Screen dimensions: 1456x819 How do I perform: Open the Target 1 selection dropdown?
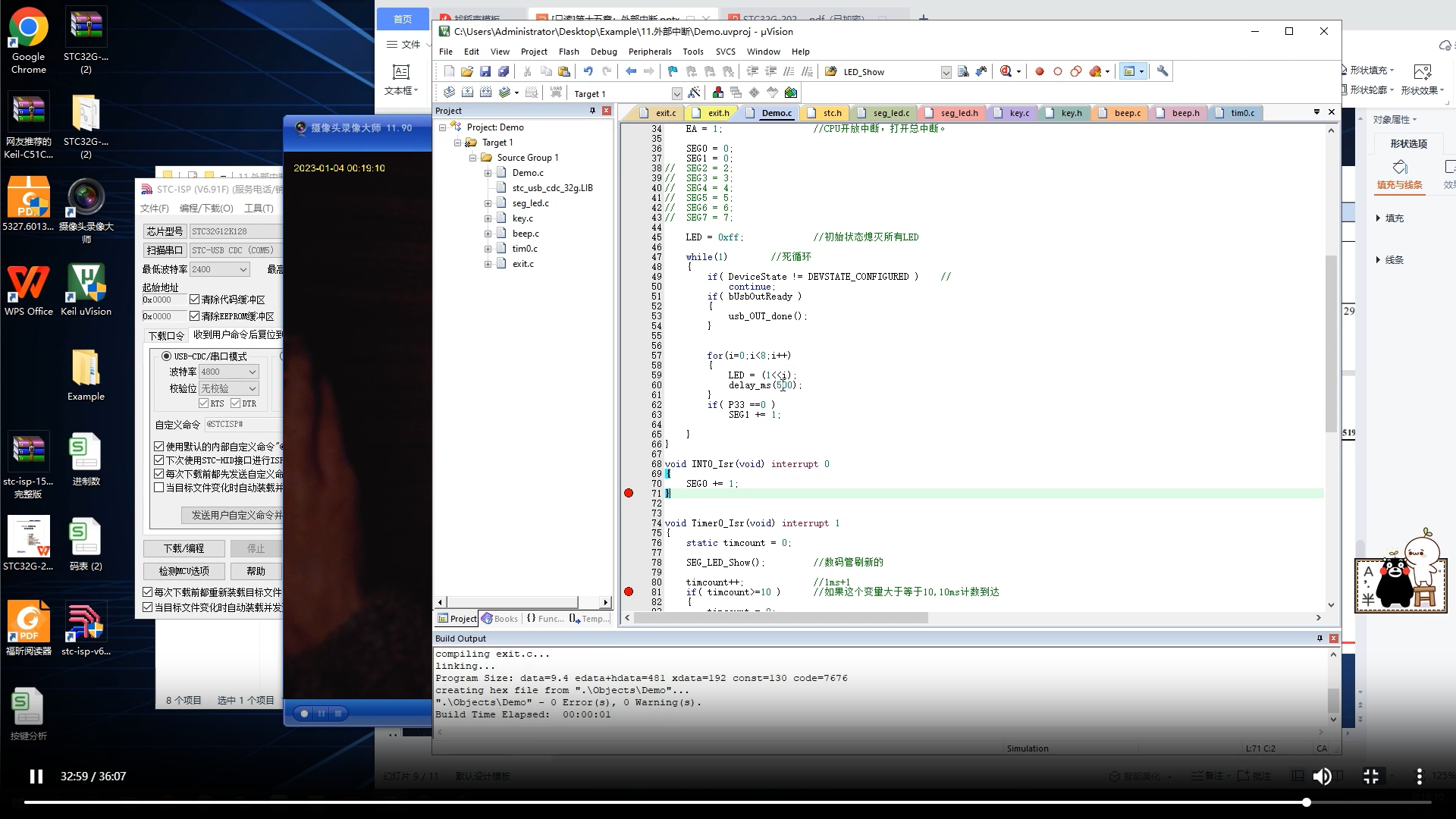(x=676, y=93)
